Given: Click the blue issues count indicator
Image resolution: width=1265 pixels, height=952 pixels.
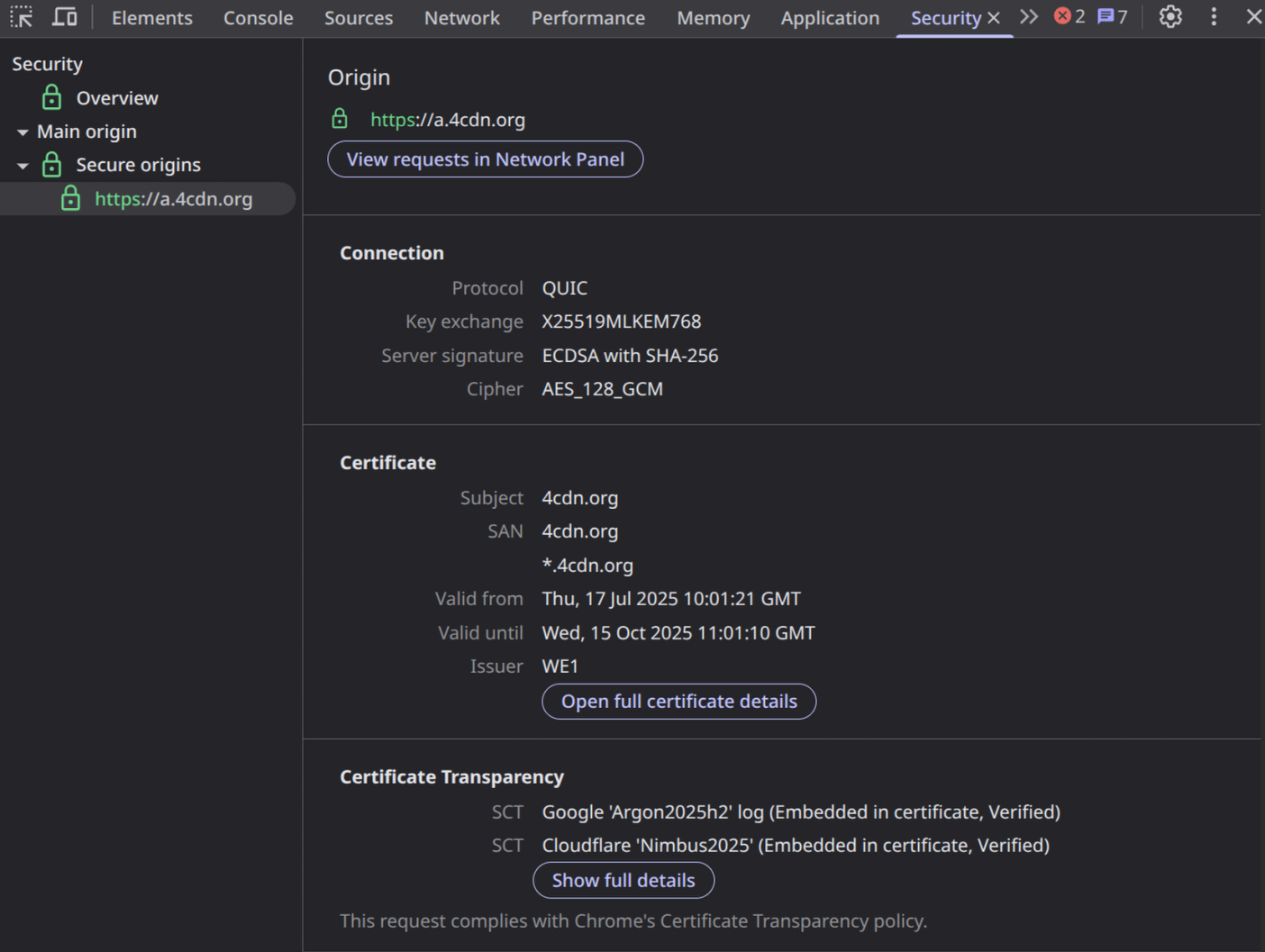Looking at the screenshot, I should [x=1113, y=16].
